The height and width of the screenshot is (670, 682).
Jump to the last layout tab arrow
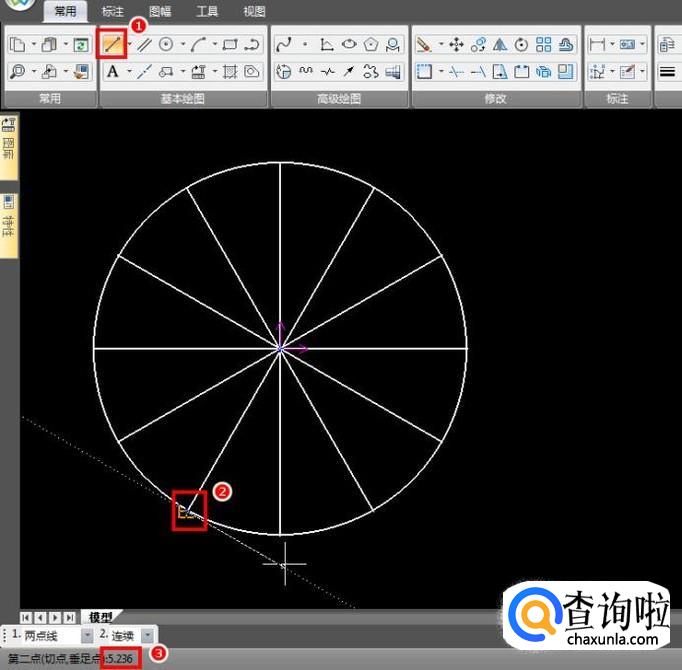coord(70,617)
